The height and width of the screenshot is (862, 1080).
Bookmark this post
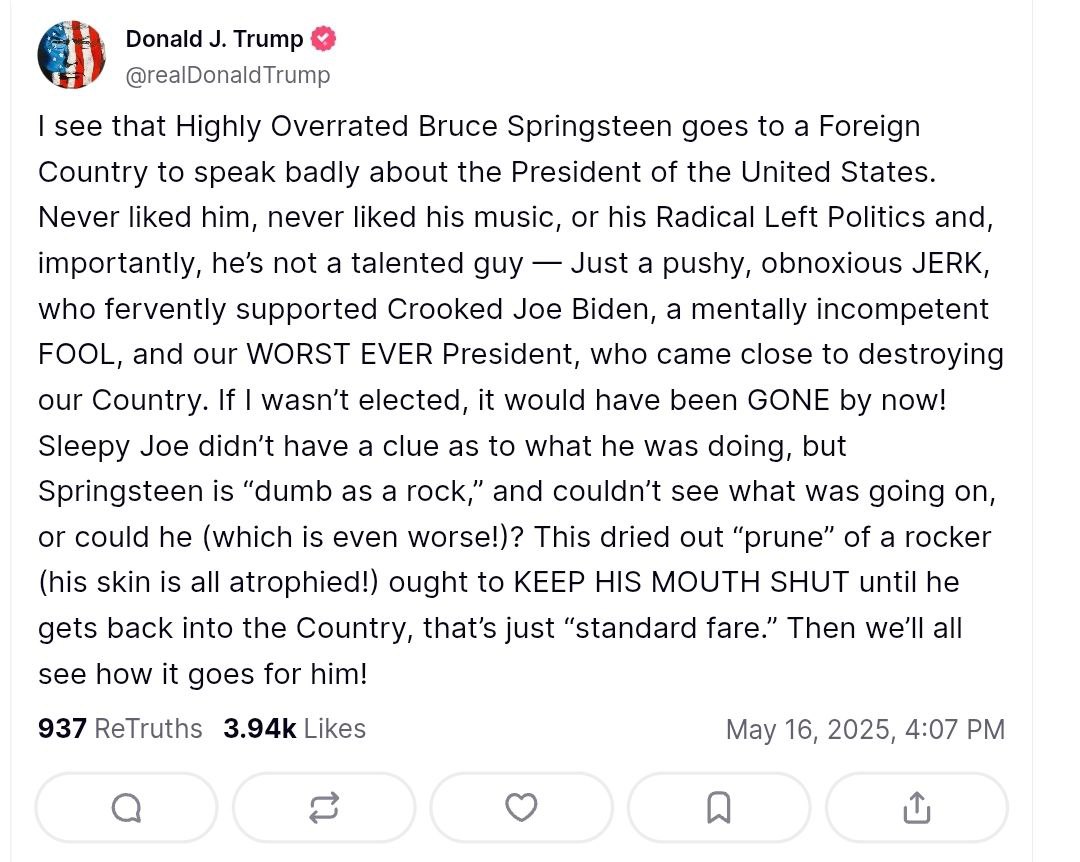click(718, 808)
